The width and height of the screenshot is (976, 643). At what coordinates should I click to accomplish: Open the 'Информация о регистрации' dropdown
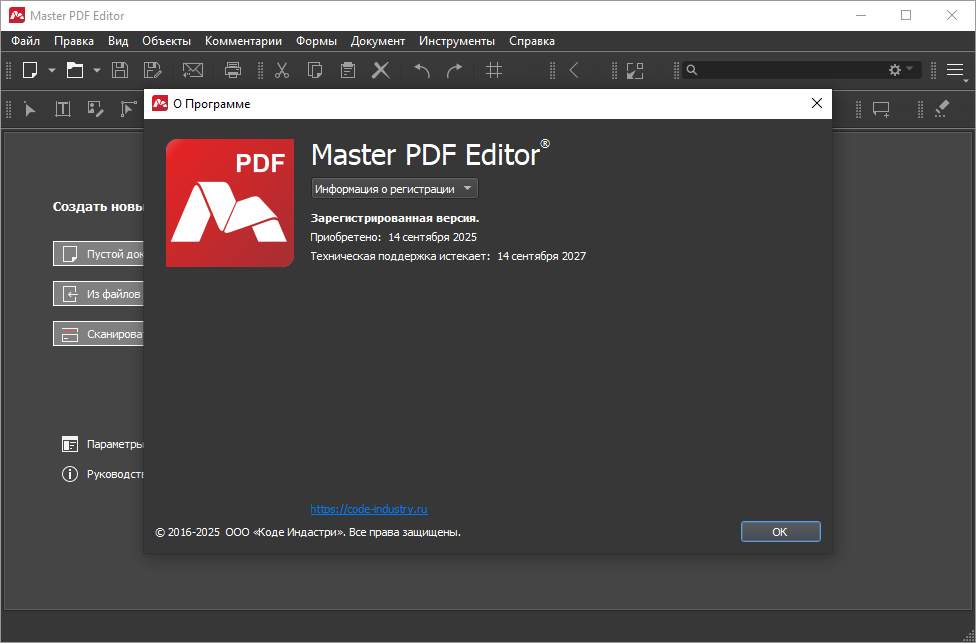coord(394,188)
